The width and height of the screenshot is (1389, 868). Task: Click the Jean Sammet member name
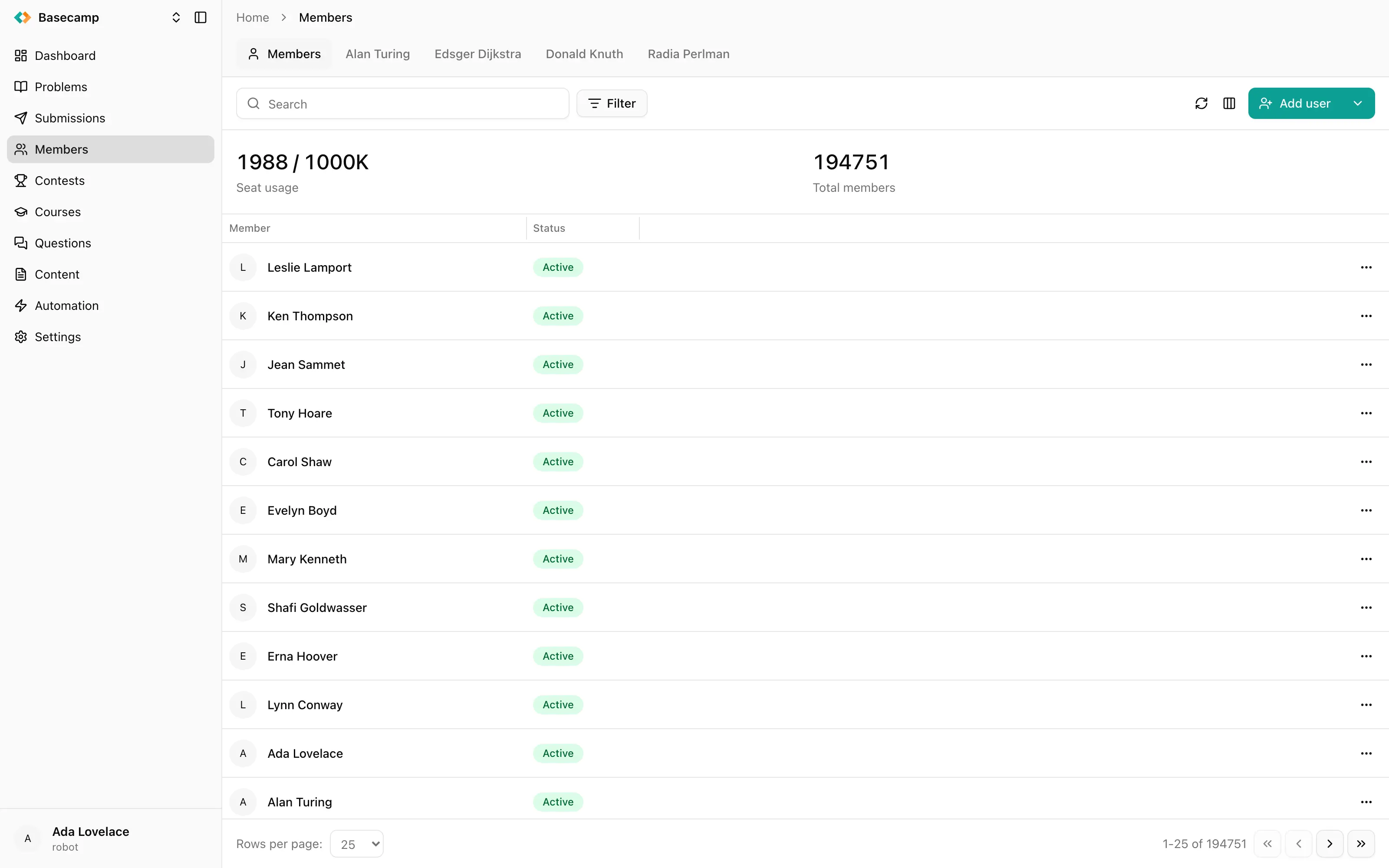tap(306, 365)
